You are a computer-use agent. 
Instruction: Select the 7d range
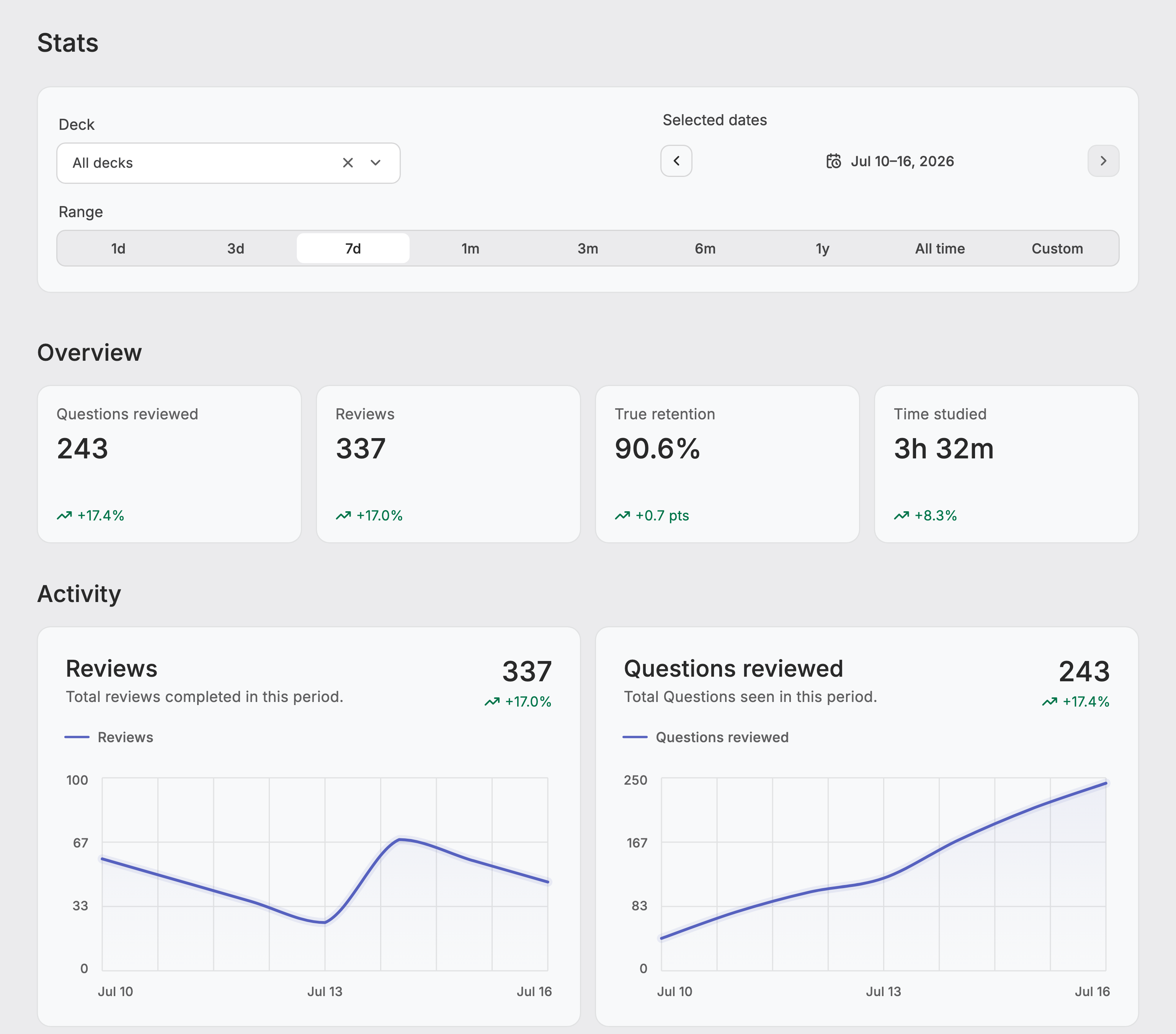pyautogui.click(x=353, y=248)
